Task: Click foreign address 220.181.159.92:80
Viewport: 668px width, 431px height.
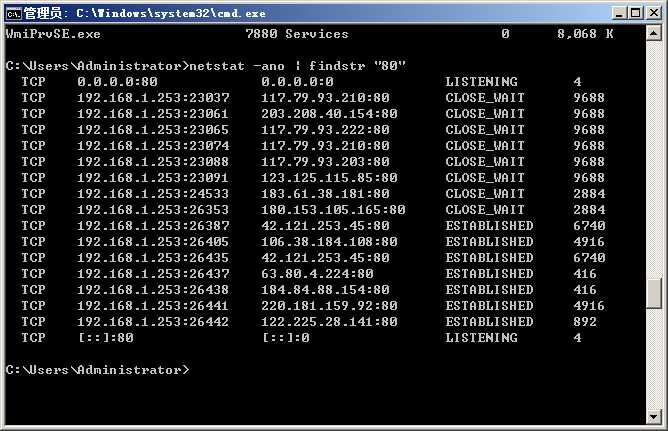Action: point(329,306)
